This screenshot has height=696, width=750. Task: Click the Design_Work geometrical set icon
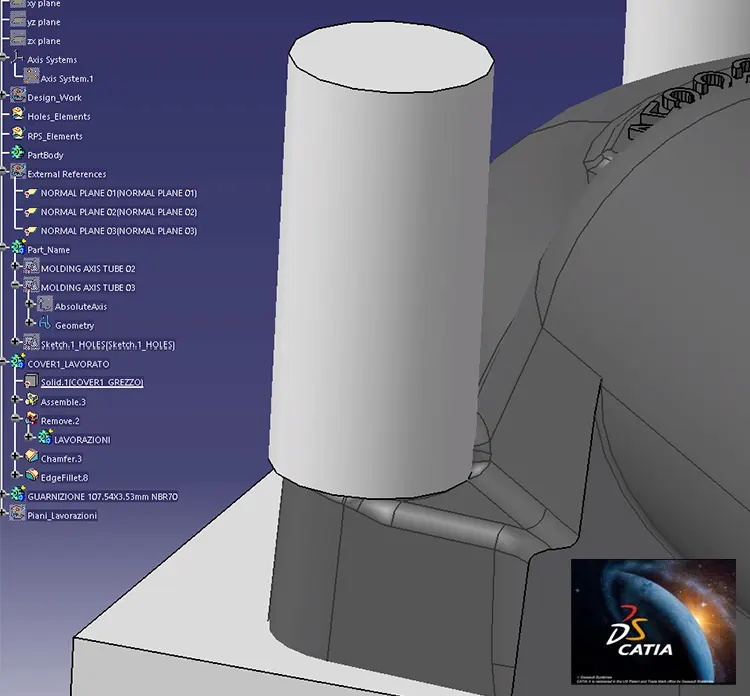click(18, 96)
